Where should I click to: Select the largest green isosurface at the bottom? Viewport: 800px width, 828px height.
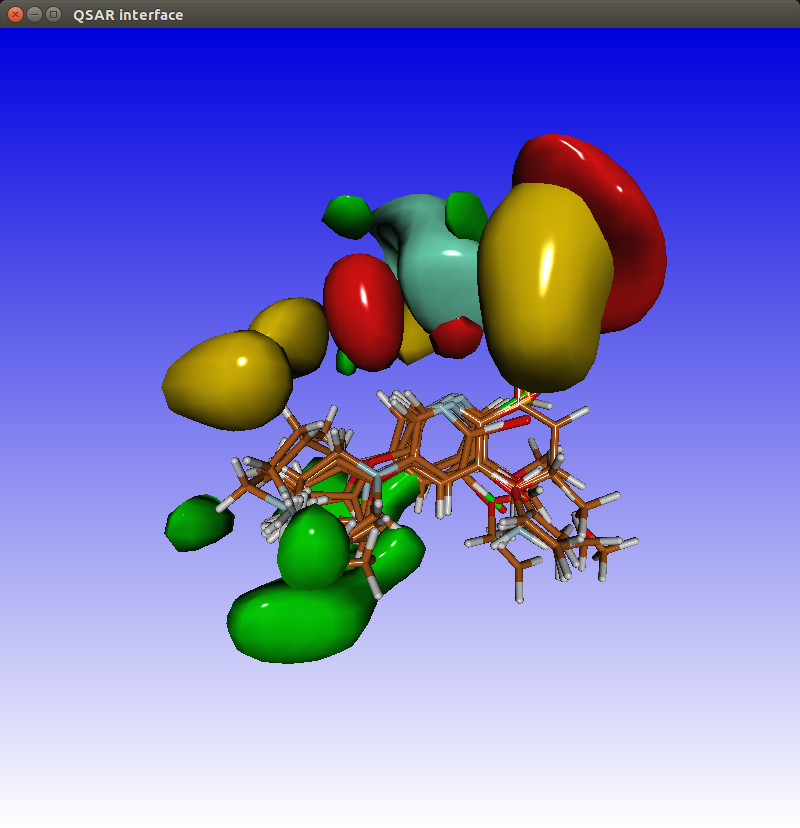290,620
